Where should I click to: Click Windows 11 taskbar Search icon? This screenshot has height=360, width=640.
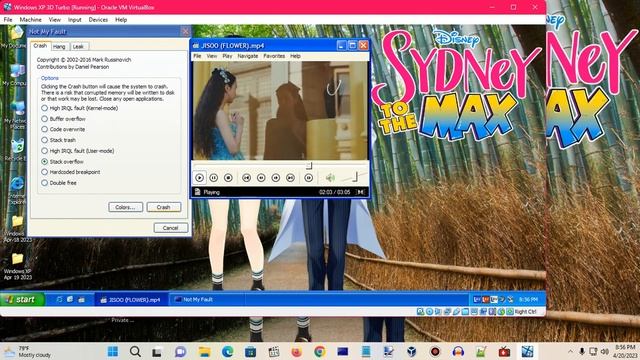click(135, 351)
